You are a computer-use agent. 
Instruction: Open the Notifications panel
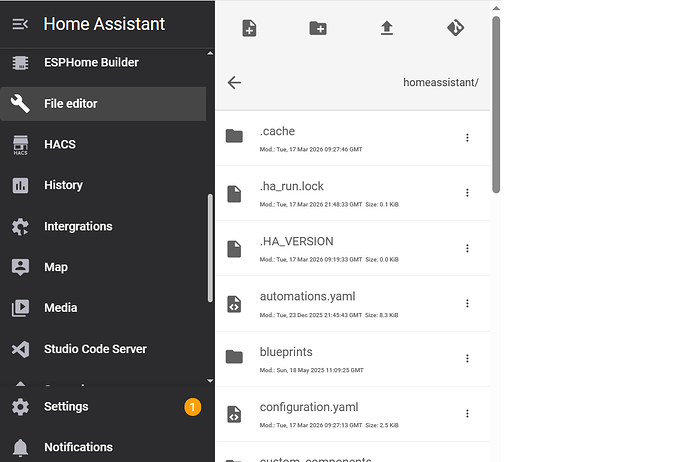tap(78, 447)
